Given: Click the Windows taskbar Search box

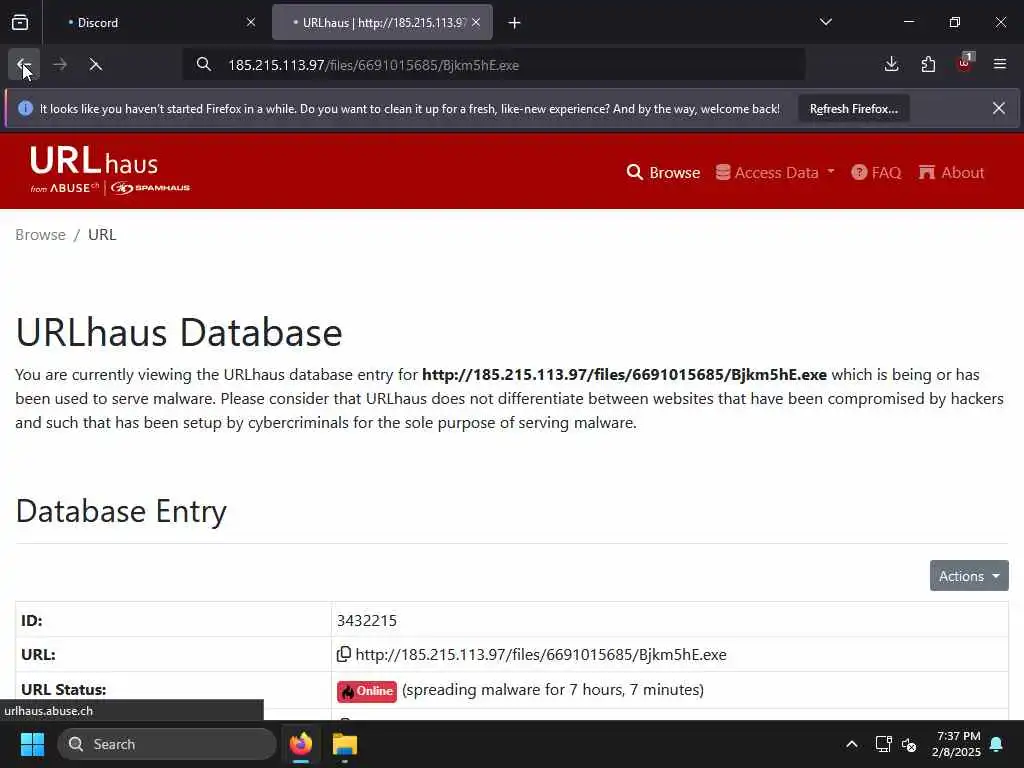Looking at the screenshot, I should (167, 744).
